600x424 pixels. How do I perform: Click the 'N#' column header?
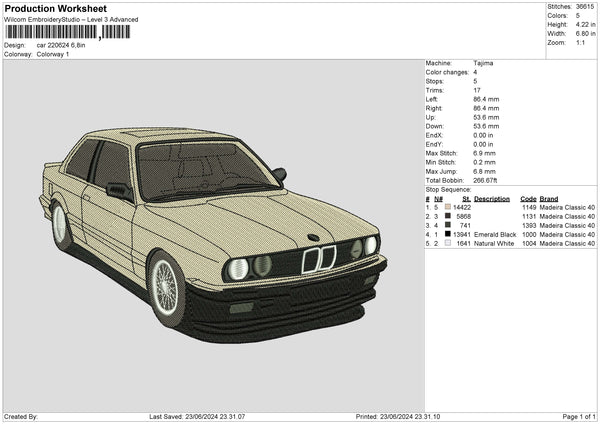pyautogui.click(x=438, y=199)
